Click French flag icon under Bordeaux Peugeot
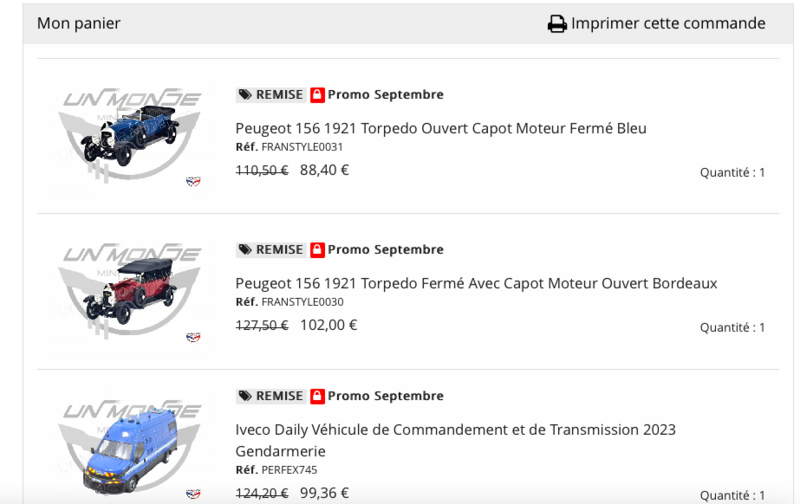Image resolution: width=800 pixels, height=504 pixels. pyautogui.click(x=193, y=337)
